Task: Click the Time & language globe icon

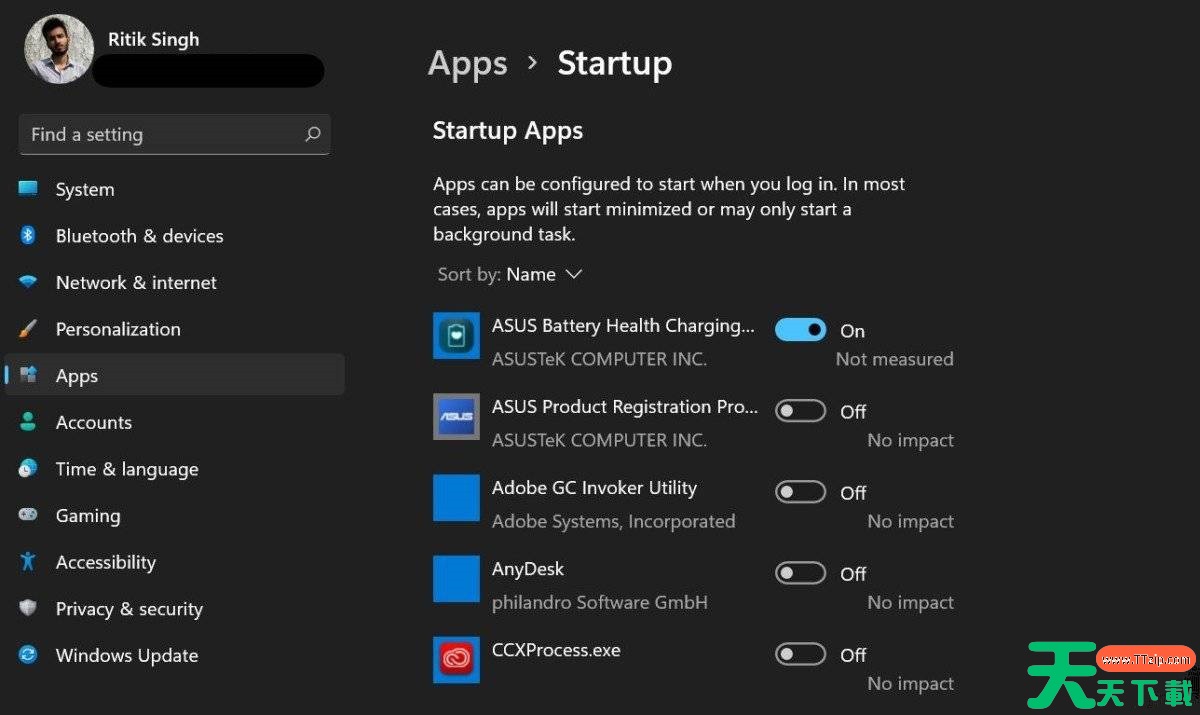Action: tap(28, 468)
